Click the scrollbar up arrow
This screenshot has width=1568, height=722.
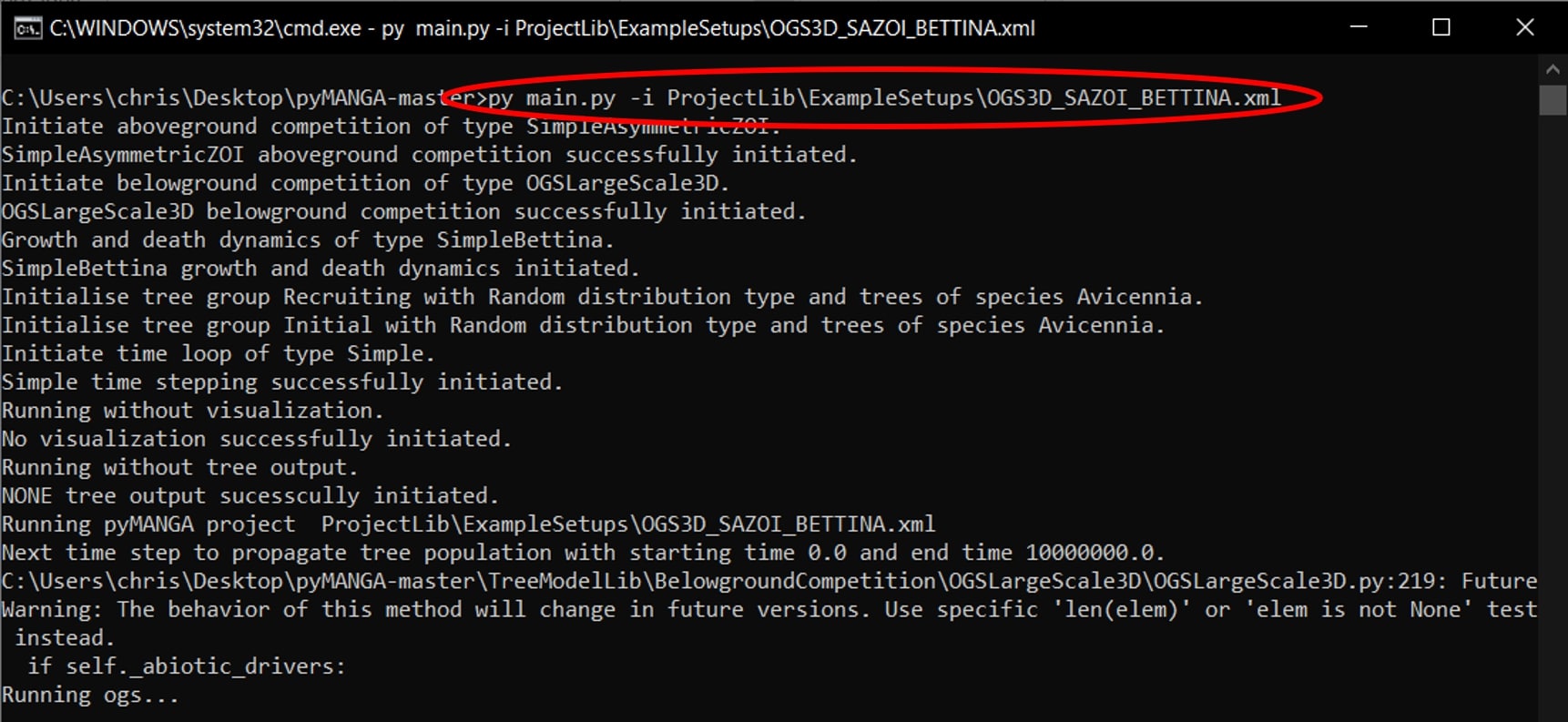click(1553, 69)
